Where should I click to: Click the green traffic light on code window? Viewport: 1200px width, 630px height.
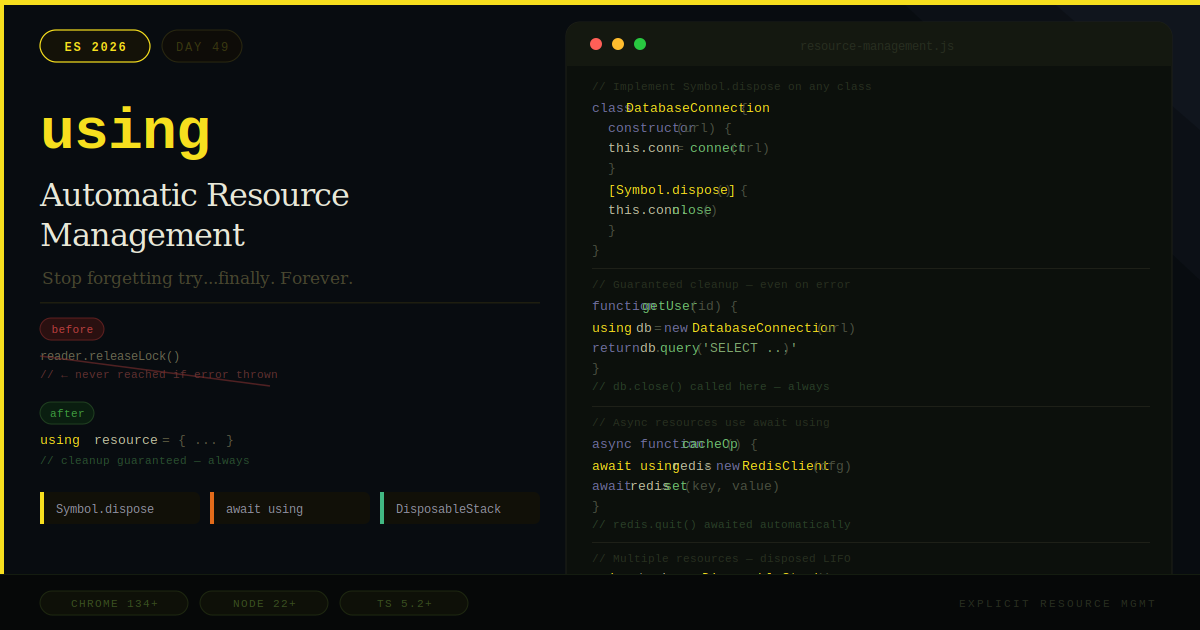[639, 44]
